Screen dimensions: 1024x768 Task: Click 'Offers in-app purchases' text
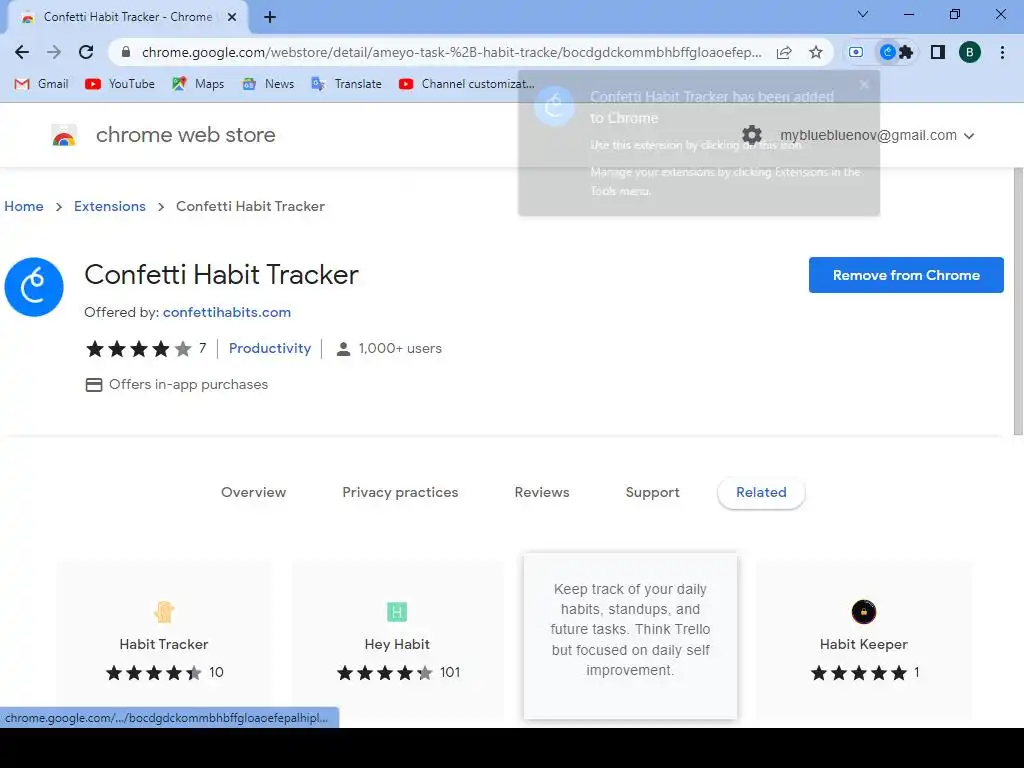(x=188, y=384)
